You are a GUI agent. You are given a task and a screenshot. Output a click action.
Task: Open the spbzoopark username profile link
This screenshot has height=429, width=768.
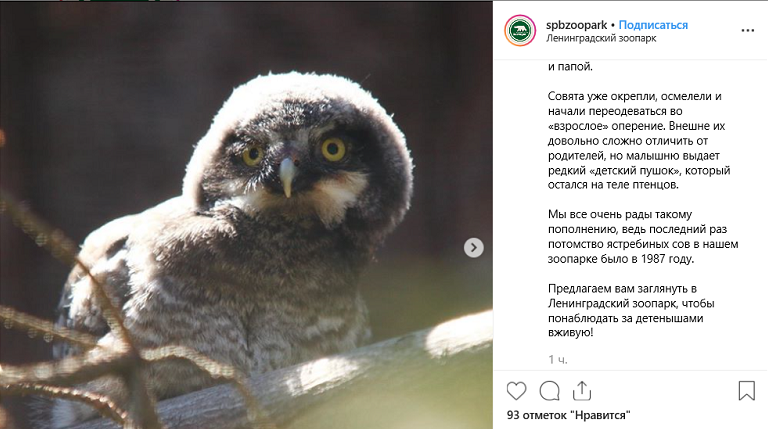point(576,25)
